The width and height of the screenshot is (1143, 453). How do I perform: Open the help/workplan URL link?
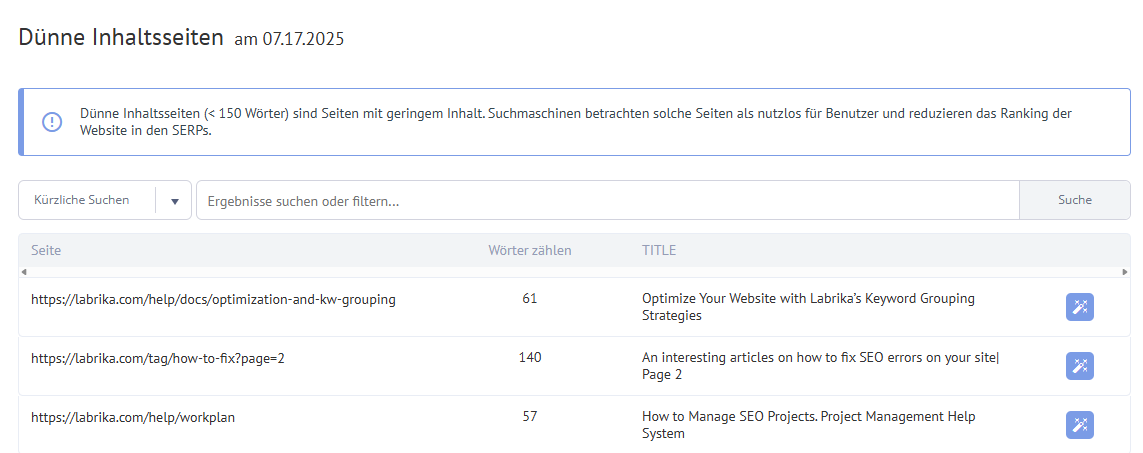coord(133,417)
